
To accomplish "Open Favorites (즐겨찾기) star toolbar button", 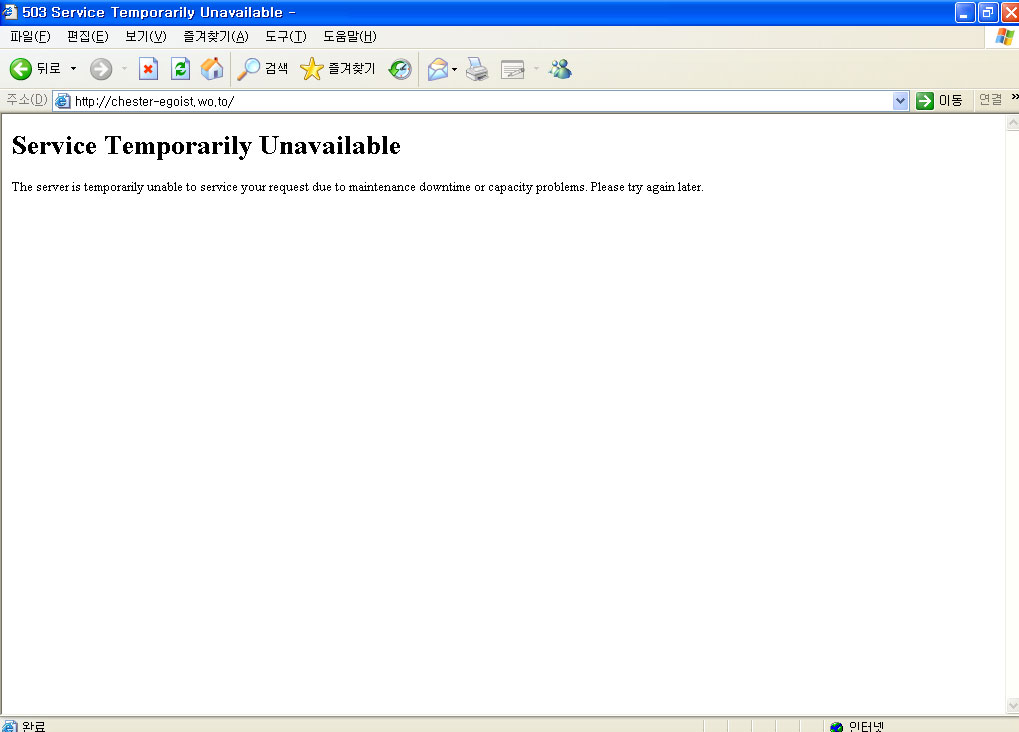I will tap(338, 69).
